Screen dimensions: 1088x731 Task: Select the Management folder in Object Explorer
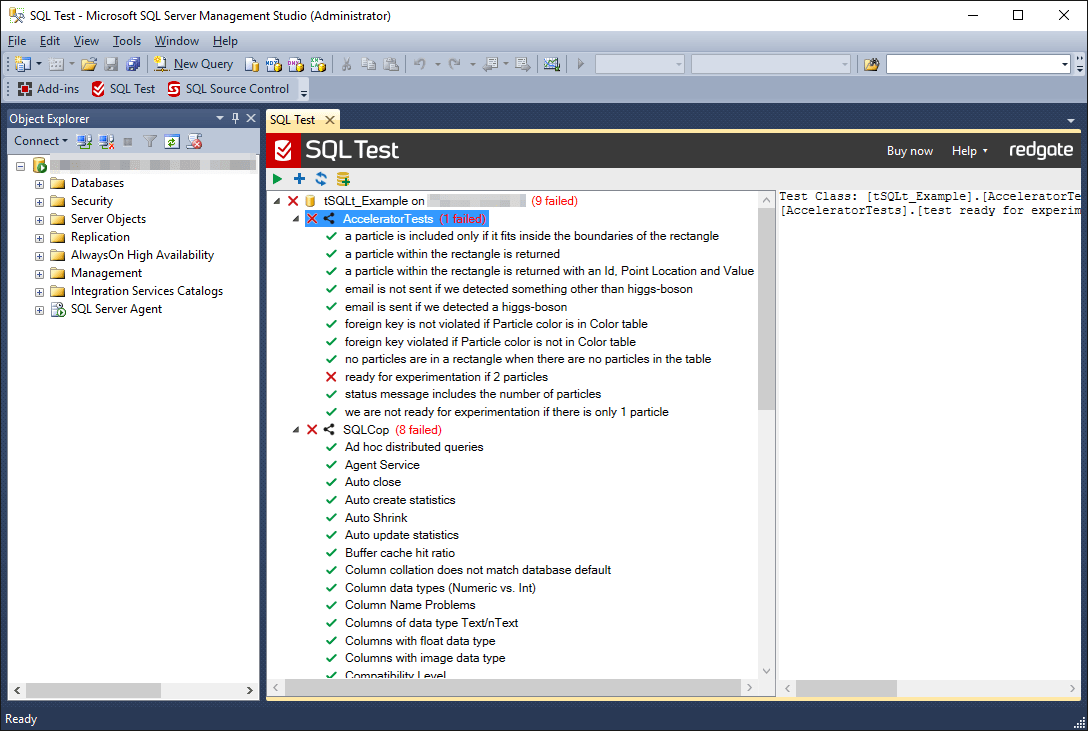(106, 273)
